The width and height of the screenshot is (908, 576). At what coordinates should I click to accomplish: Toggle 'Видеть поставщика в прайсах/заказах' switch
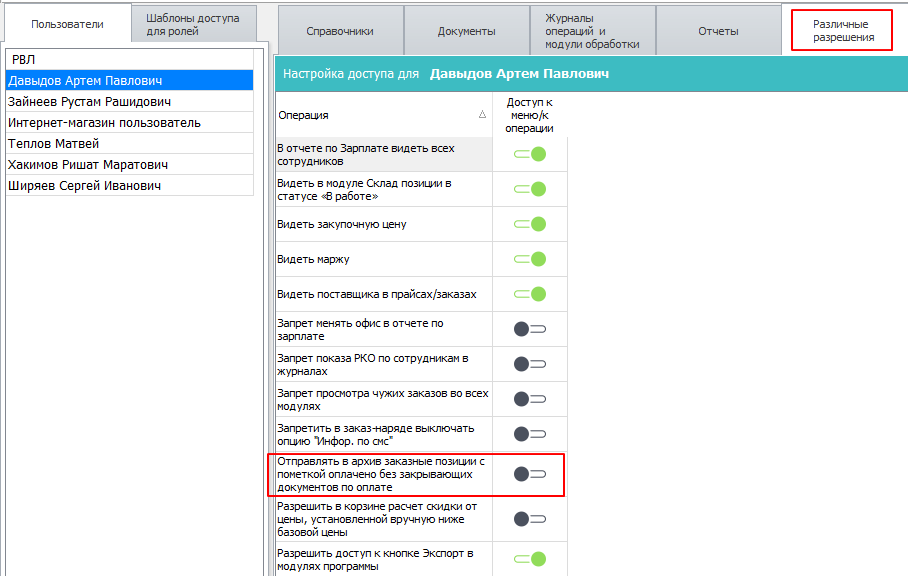coord(530,294)
